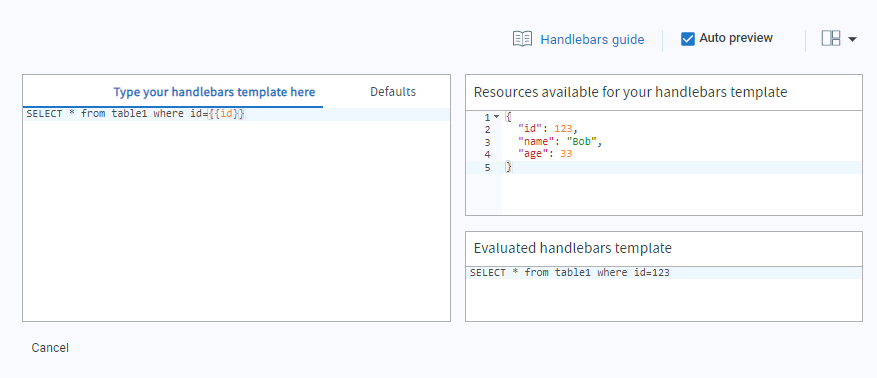
Task: Switch to the Defaults tab
Action: pyautogui.click(x=393, y=92)
